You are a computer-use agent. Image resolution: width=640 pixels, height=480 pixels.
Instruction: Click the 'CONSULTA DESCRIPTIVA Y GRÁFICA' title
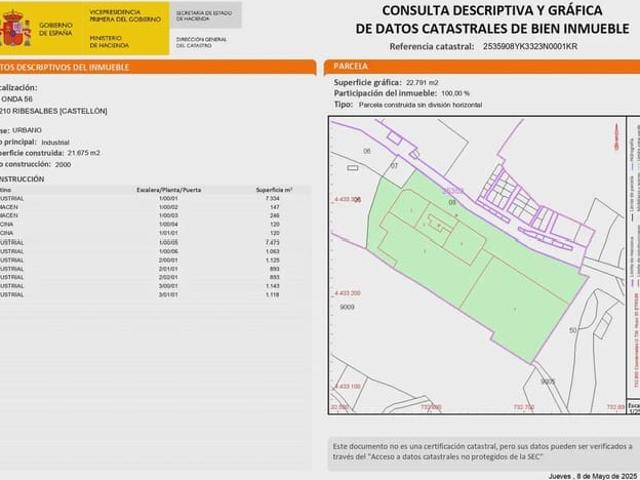click(492, 11)
